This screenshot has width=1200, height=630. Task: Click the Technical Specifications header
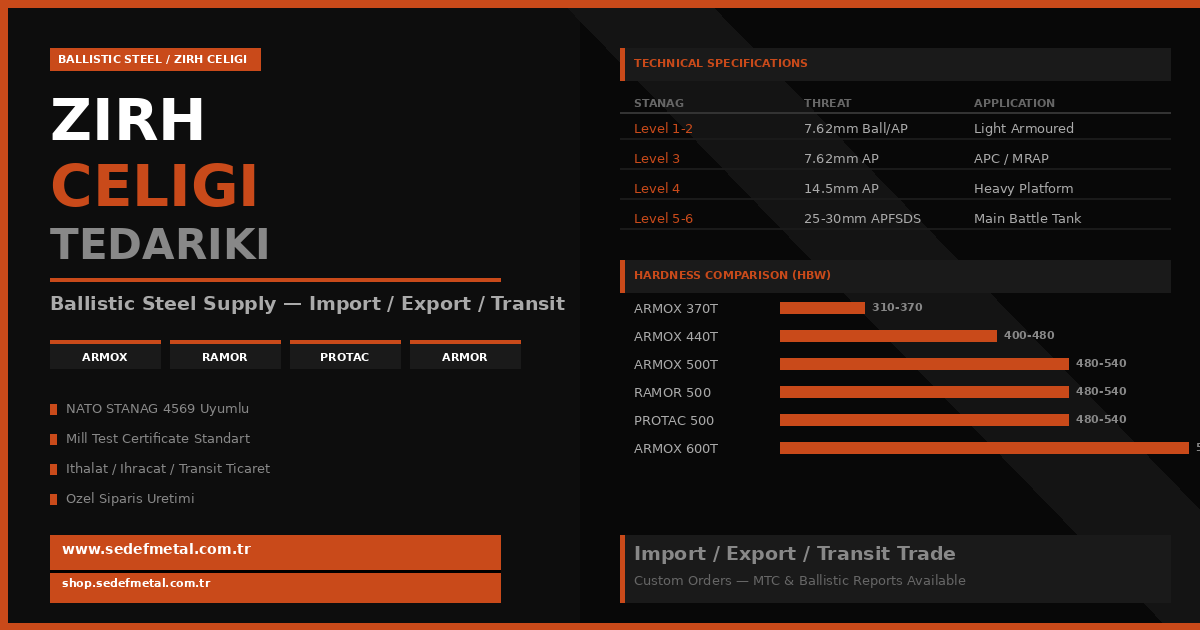(895, 64)
